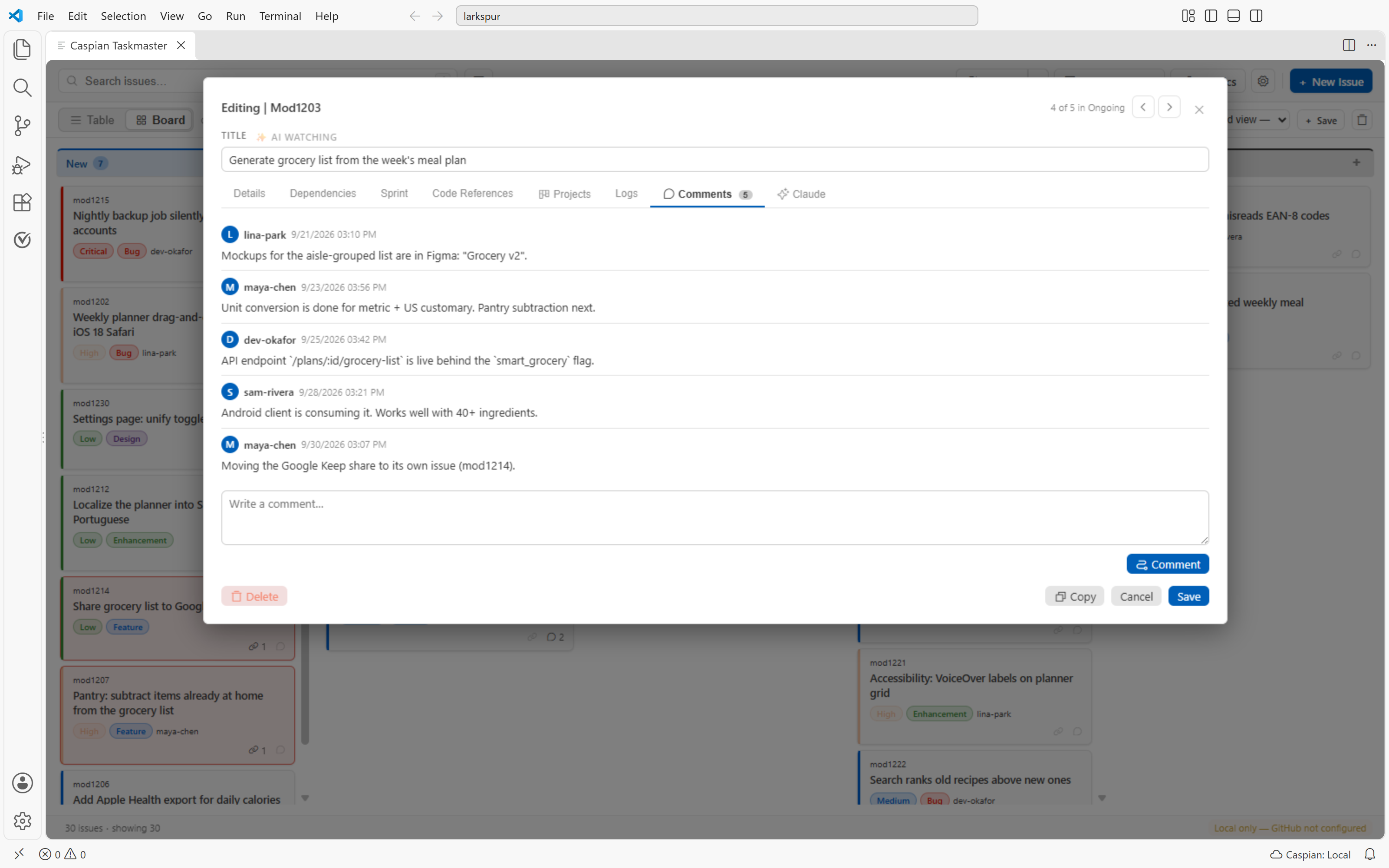Image resolution: width=1389 pixels, height=868 pixels.
Task: Open the notifications bell in status bar
Action: [x=1369, y=854]
